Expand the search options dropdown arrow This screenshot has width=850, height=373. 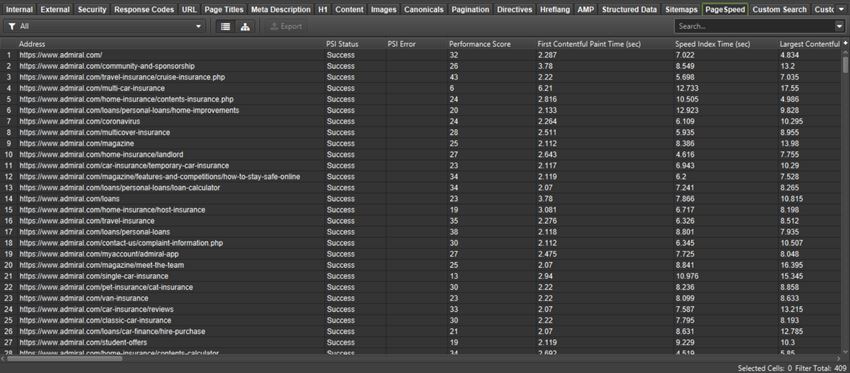(x=840, y=27)
